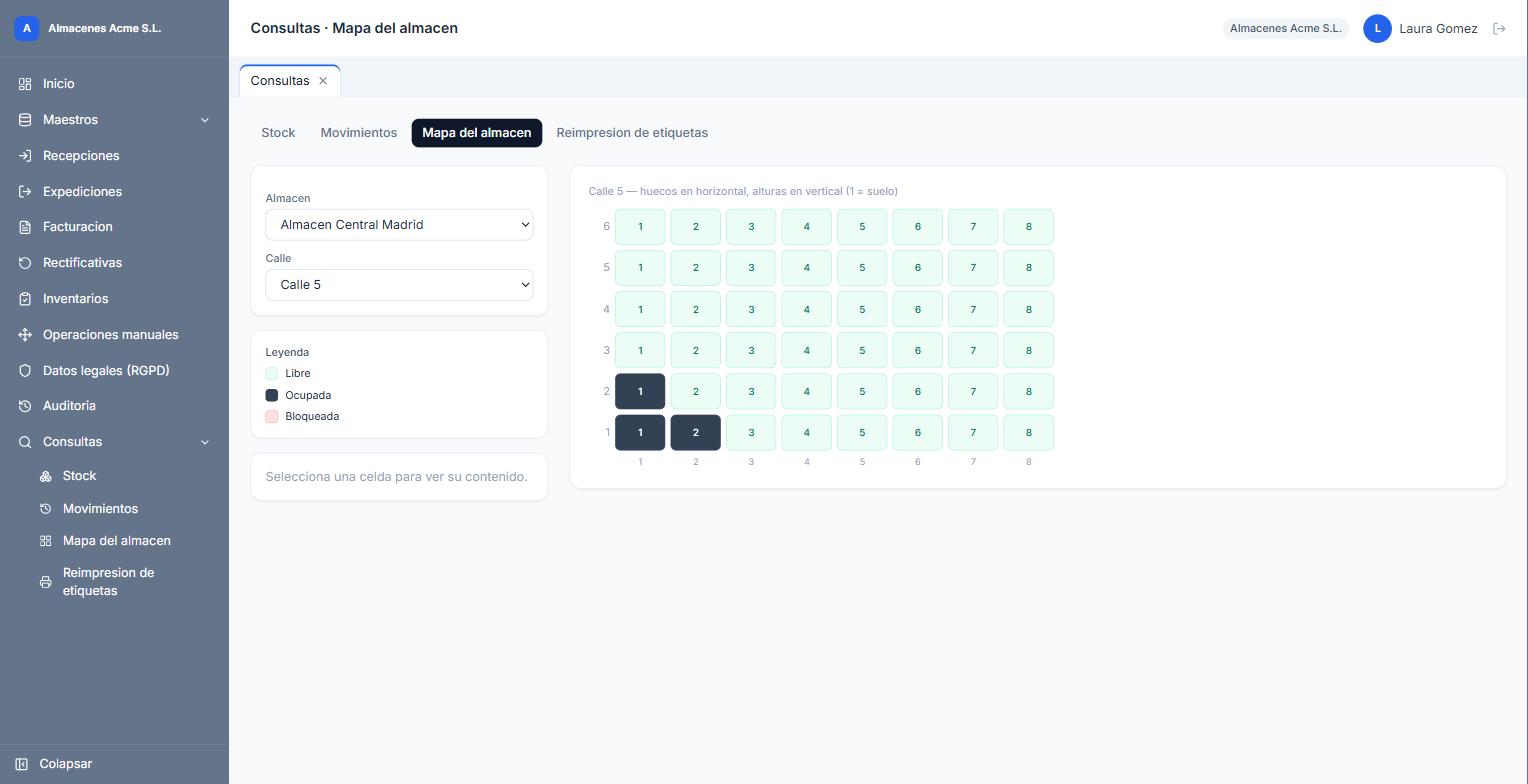Click the Colapsar label in the sidebar
This screenshot has width=1528, height=784.
coord(66,764)
